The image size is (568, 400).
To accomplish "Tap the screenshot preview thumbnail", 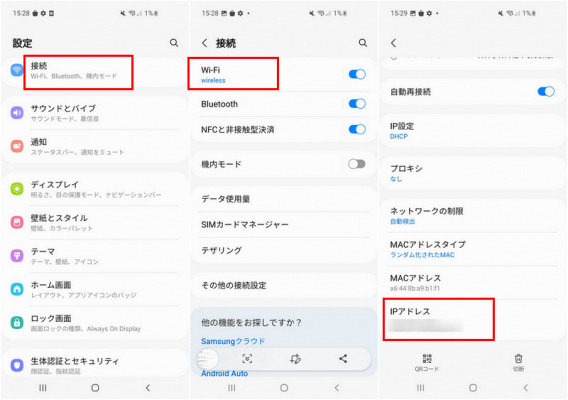I will (x=207, y=359).
